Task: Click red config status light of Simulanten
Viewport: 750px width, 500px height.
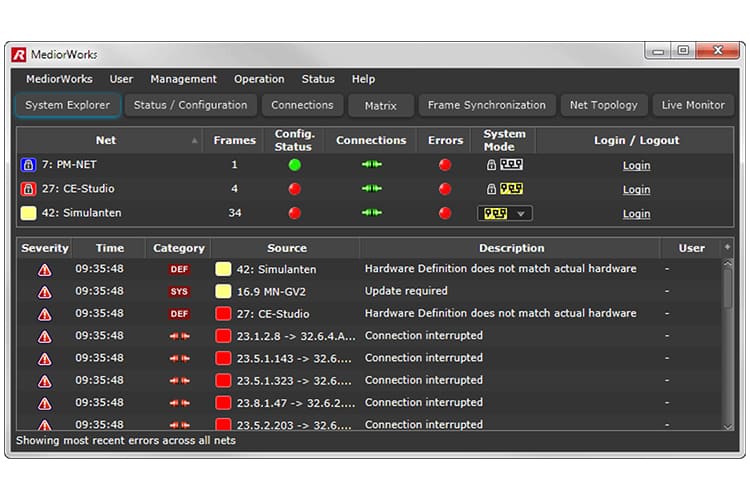Action: pyautogui.click(x=295, y=213)
